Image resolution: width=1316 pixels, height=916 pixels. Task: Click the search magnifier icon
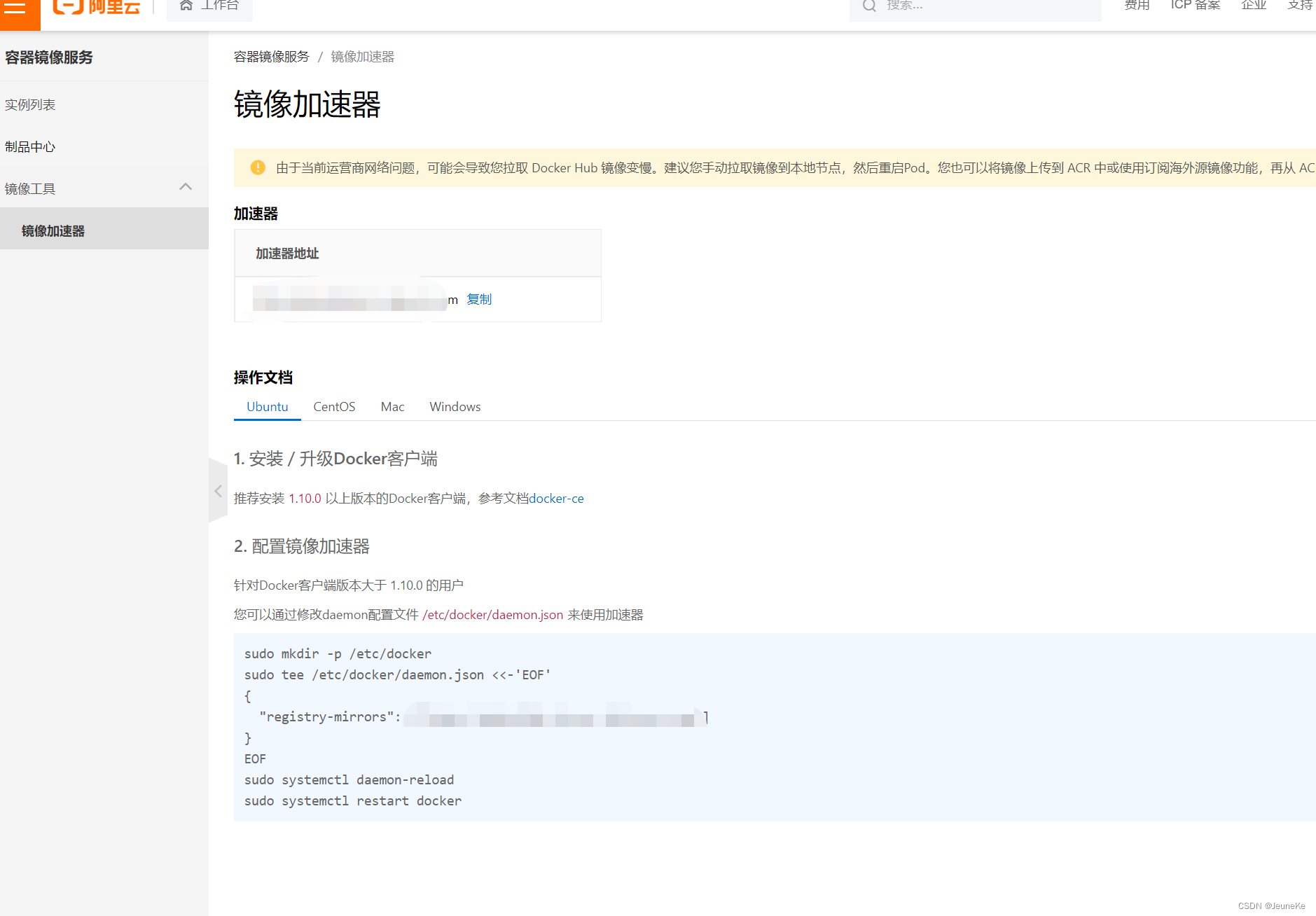pyautogui.click(x=869, y=6)
